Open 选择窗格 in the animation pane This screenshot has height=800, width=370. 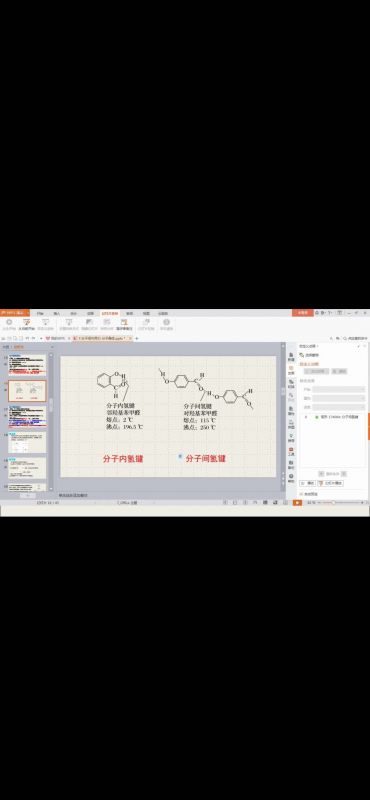311,355
